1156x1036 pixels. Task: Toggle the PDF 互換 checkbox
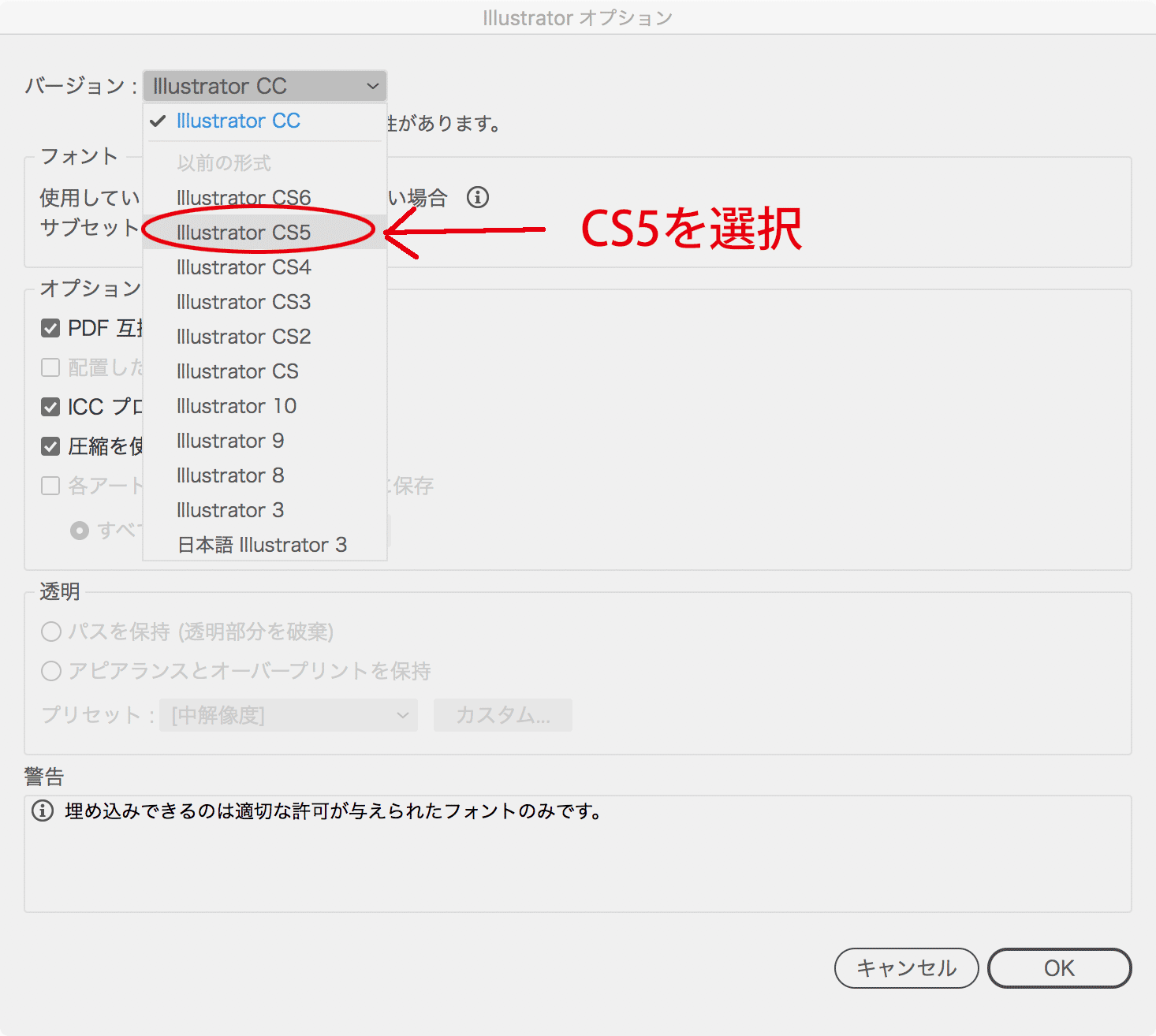(x=50, y=328)
